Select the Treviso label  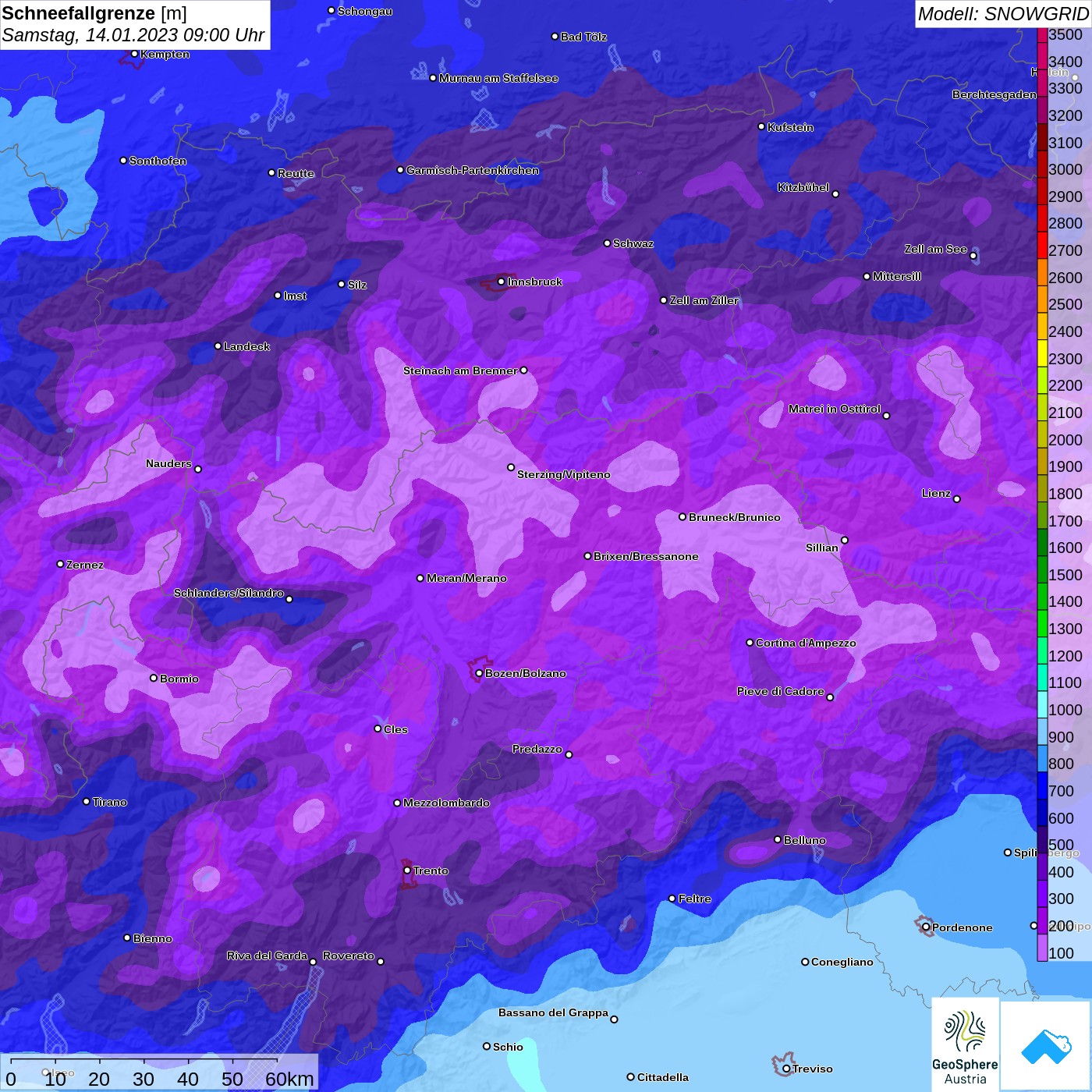click(x=813, y=1069)
